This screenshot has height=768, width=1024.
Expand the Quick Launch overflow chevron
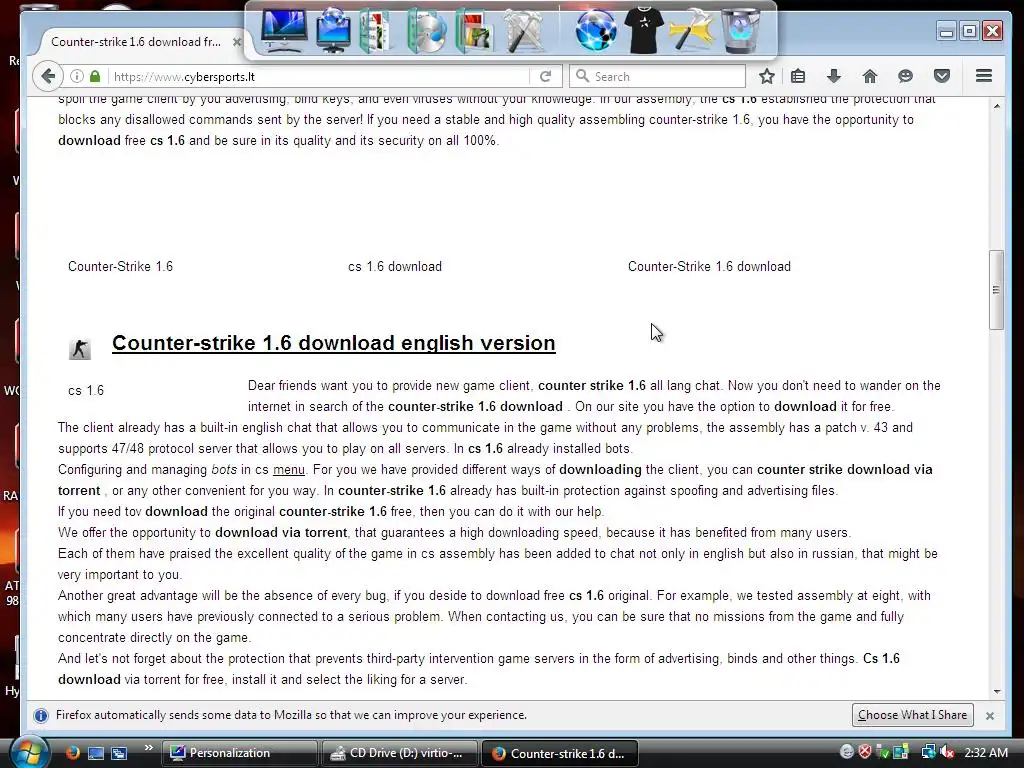point(148,748)
